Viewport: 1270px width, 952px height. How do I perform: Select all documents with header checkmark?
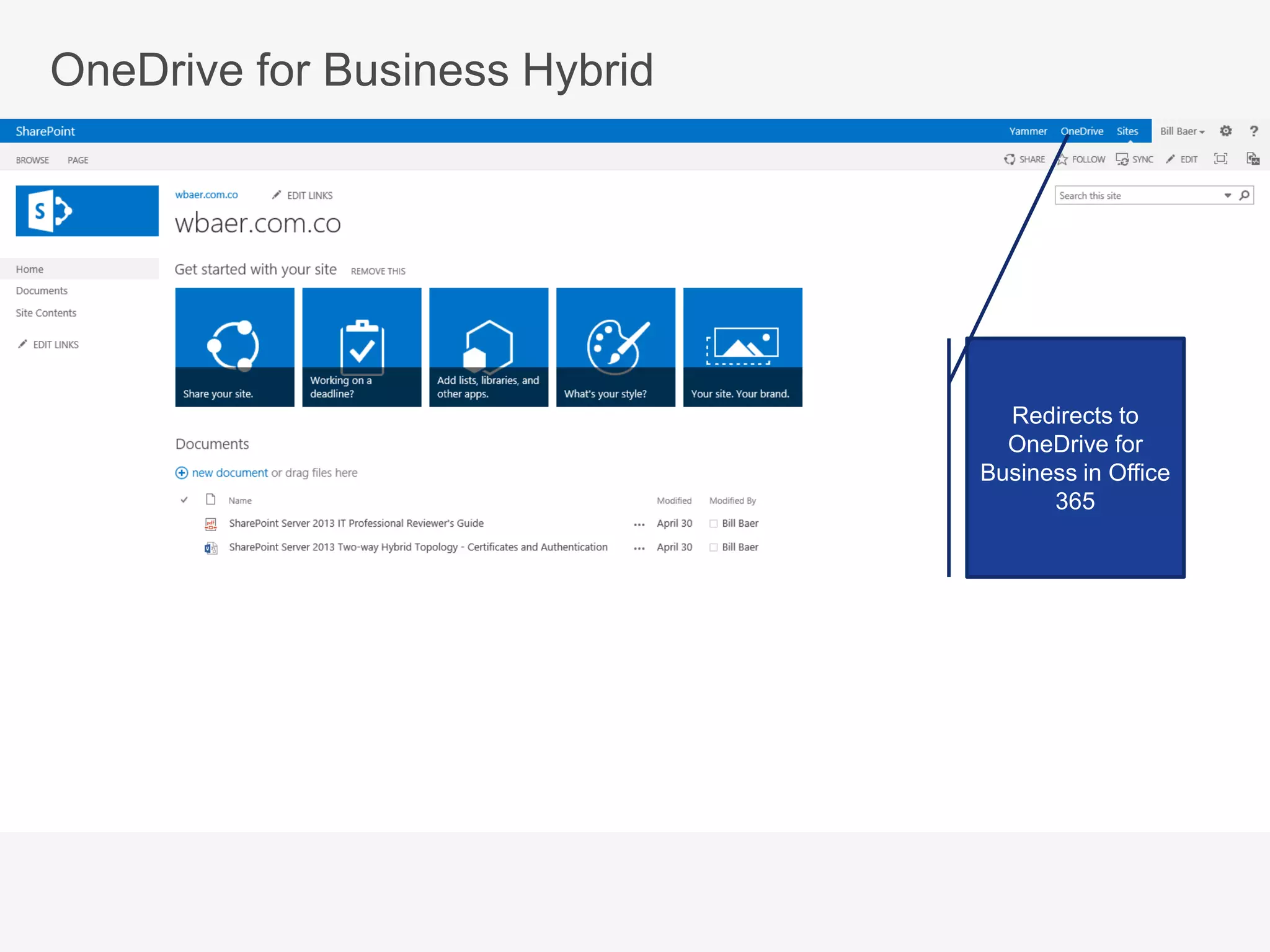coord(184,500)
